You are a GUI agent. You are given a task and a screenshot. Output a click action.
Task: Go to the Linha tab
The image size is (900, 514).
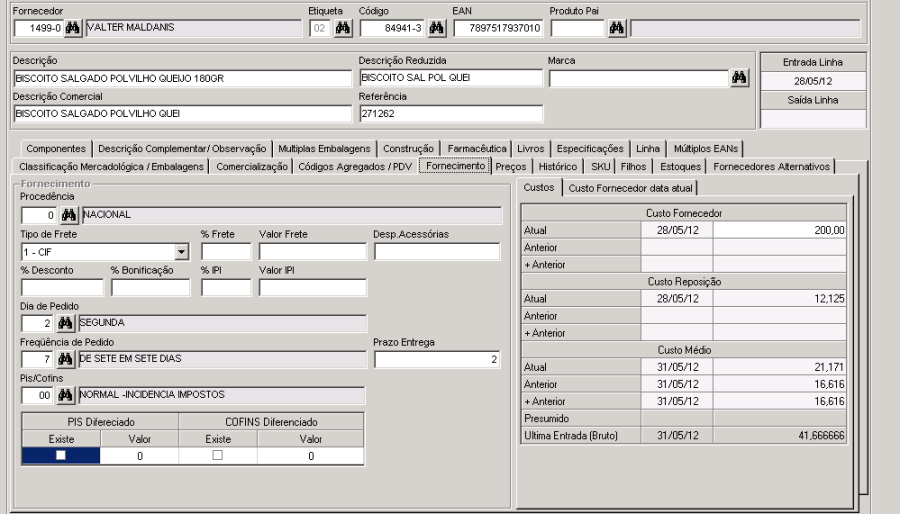point(647,149)
